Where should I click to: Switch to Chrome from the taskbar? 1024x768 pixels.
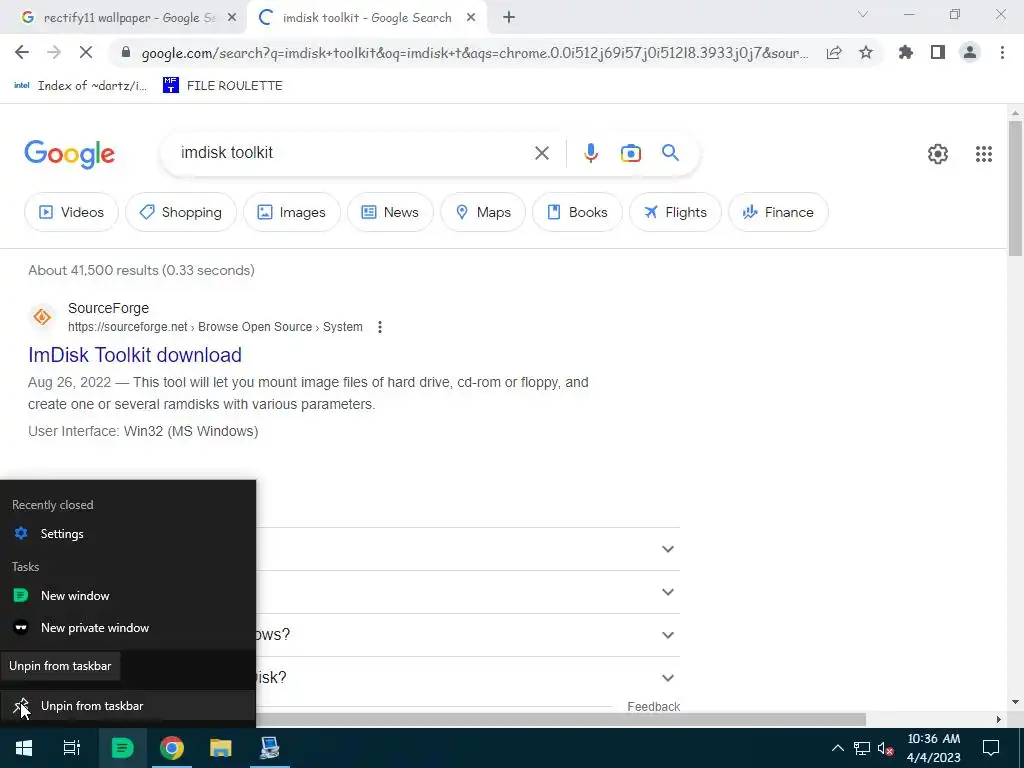172,748
